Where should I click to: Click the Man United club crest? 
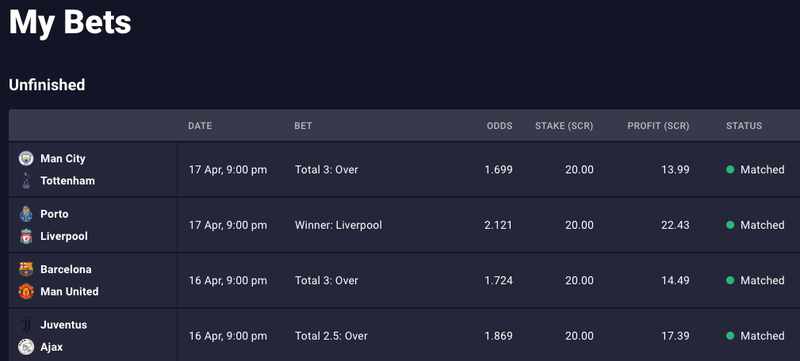(26, 291)
